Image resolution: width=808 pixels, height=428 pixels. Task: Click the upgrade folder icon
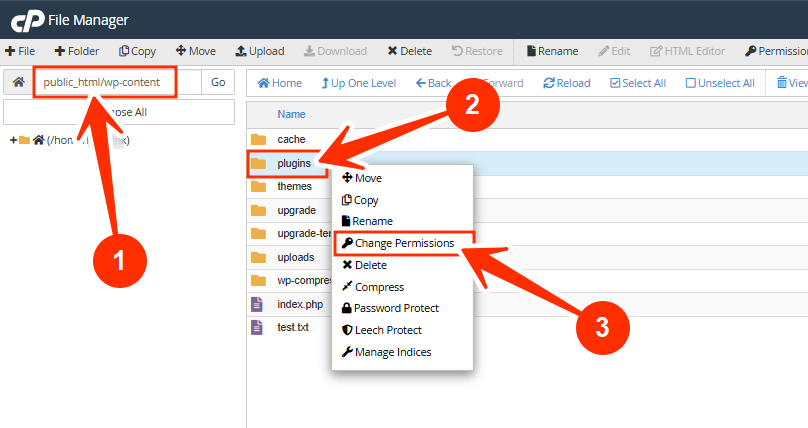(258, 210)
